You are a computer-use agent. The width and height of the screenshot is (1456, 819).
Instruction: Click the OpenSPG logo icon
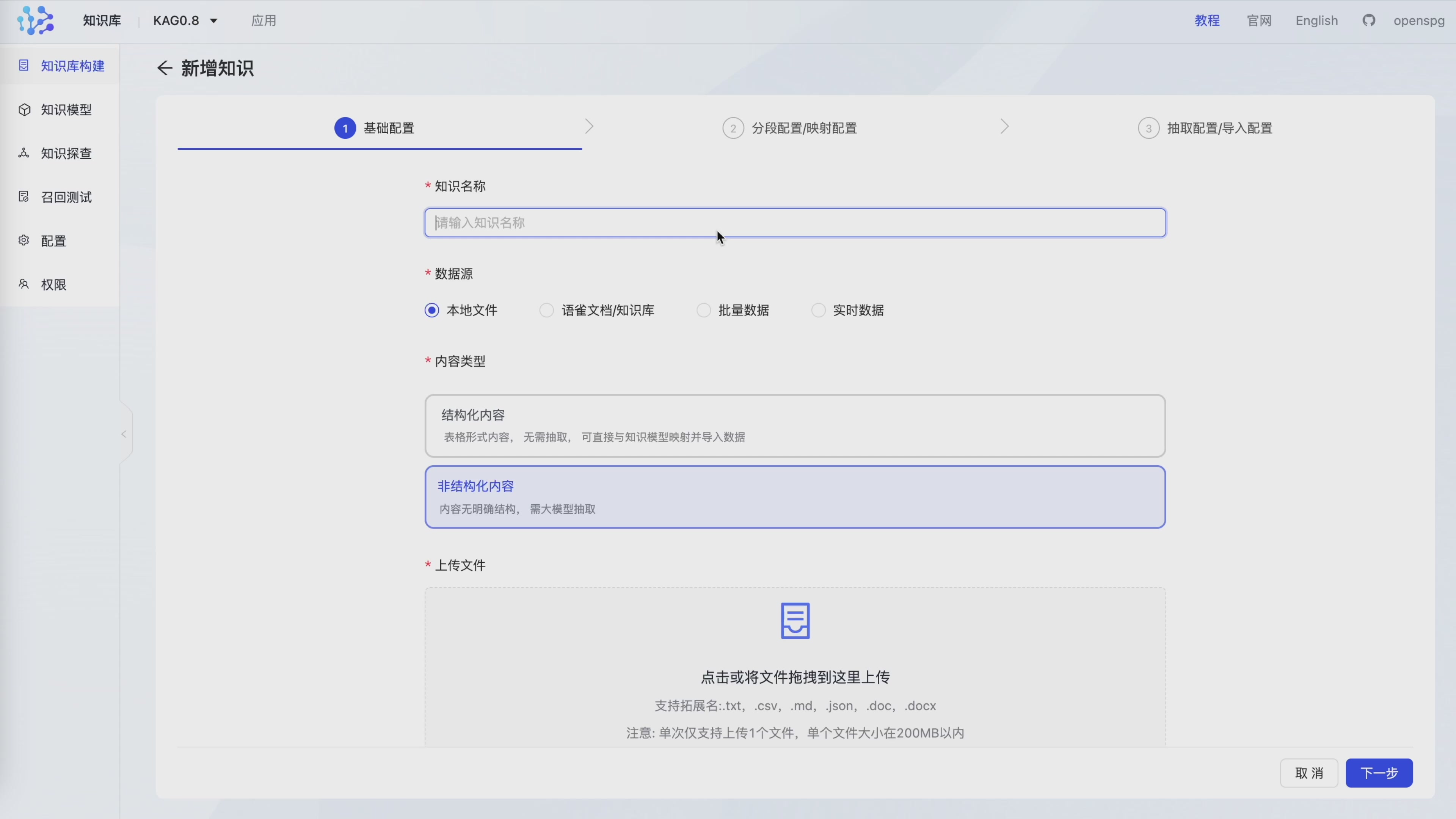35,21
